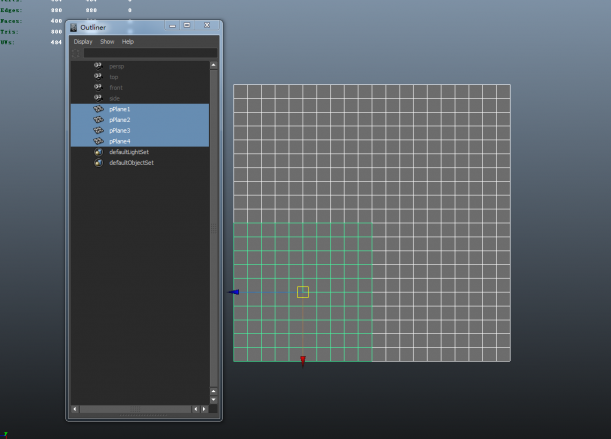The image size is (611, 439).
Task: Select the top camera row label
Action: 113,77
